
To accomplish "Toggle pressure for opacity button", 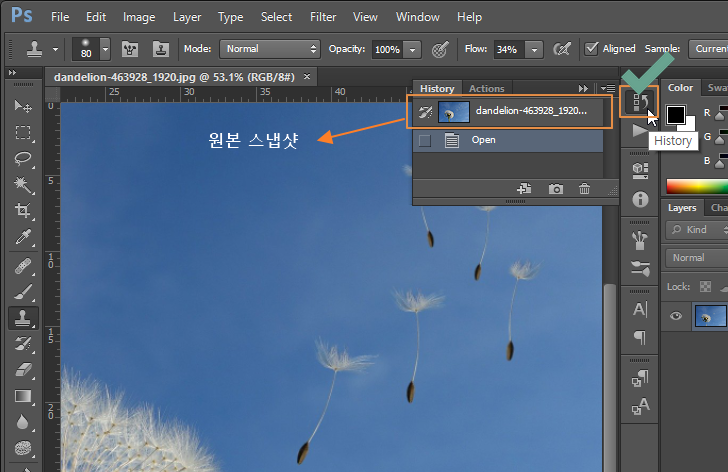I will pos(440,49).
